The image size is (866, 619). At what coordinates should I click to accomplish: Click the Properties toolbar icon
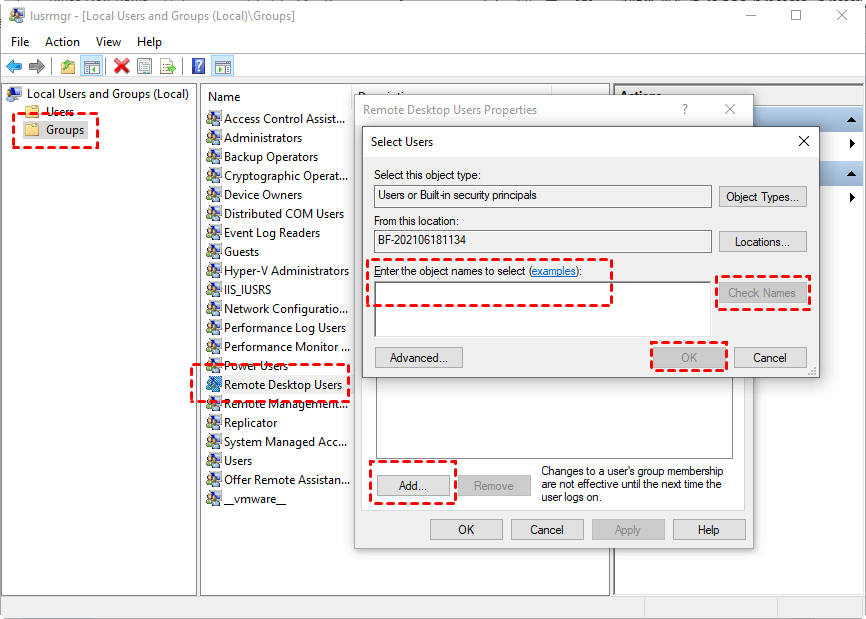click(x=145, y=67)
